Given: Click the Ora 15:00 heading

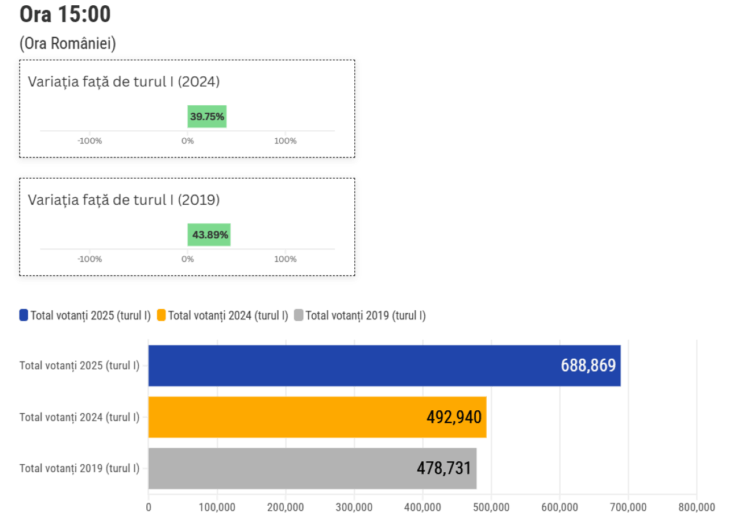Looking at the screenshot, I should tap(65, 14).
